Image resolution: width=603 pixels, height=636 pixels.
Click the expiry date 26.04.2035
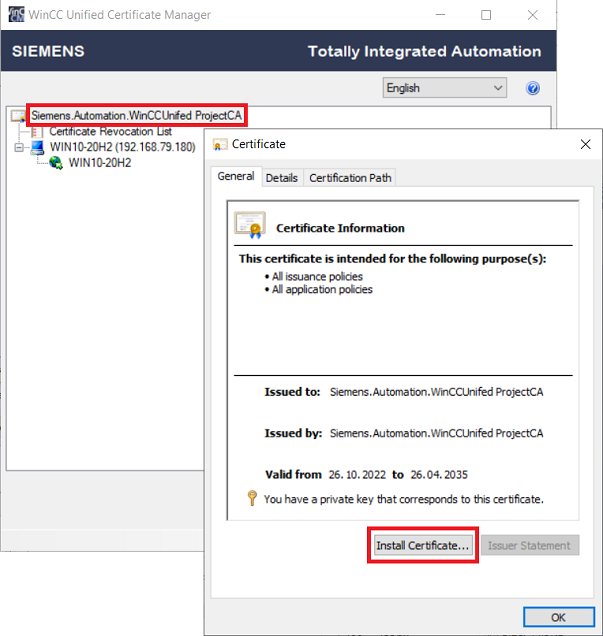pos(439,475)
